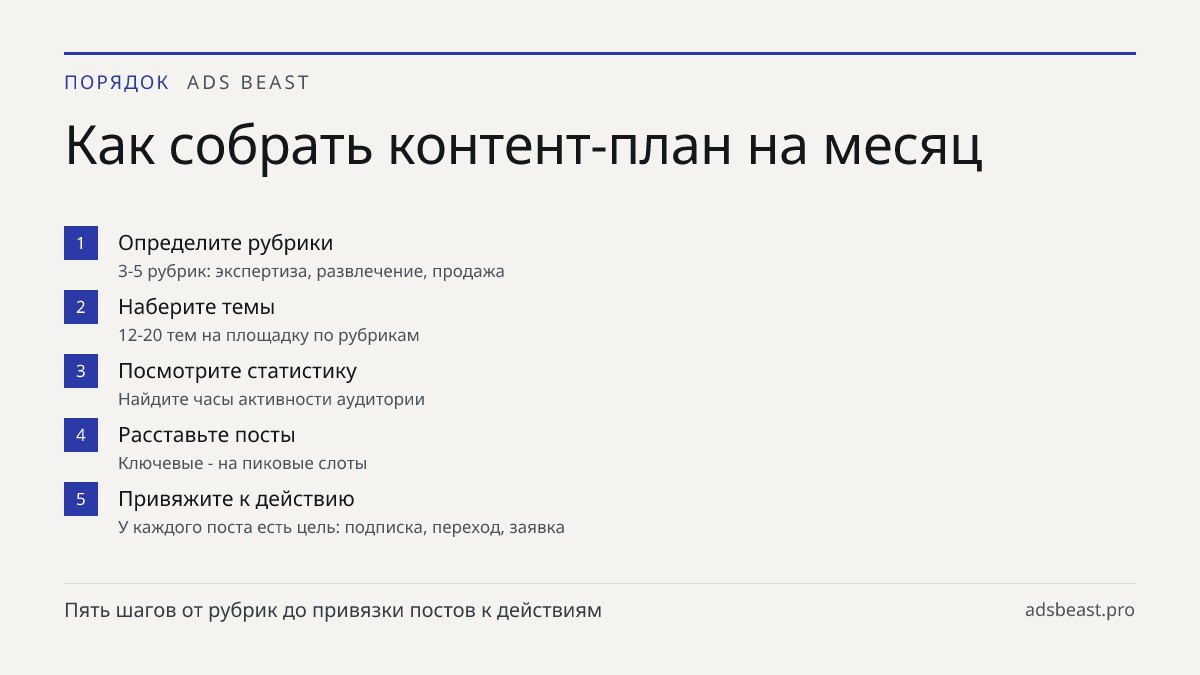
Task: Click text "3-5 рубрик: экспертиза, развлечение, продажа"
Action: coord(311,271)
